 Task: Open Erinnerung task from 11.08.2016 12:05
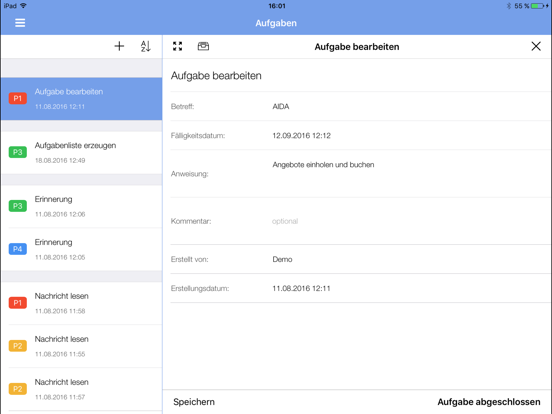click(x=82, y=250)
